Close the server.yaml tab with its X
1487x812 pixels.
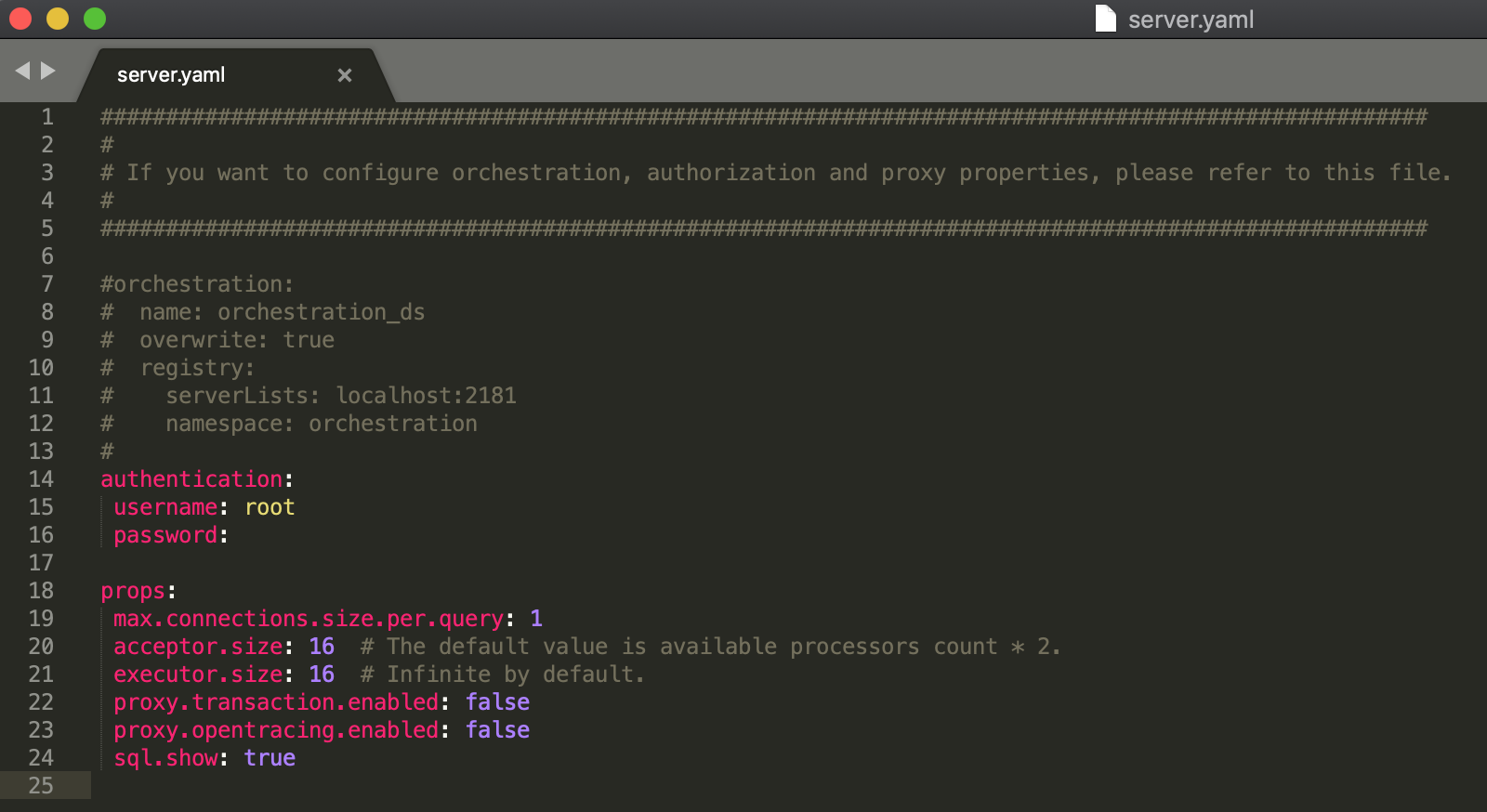(345, 75)
